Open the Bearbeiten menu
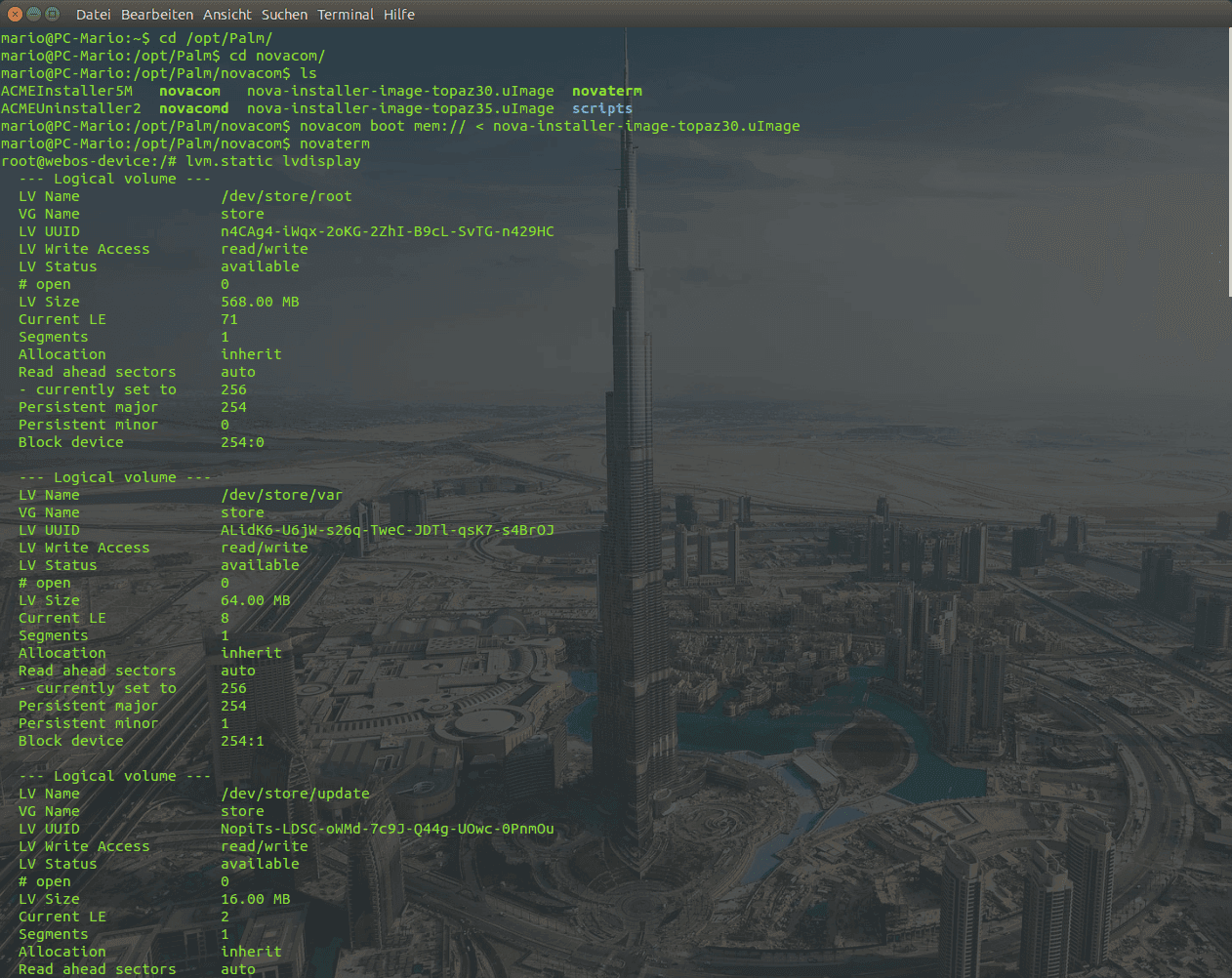 tap(157, 15)
